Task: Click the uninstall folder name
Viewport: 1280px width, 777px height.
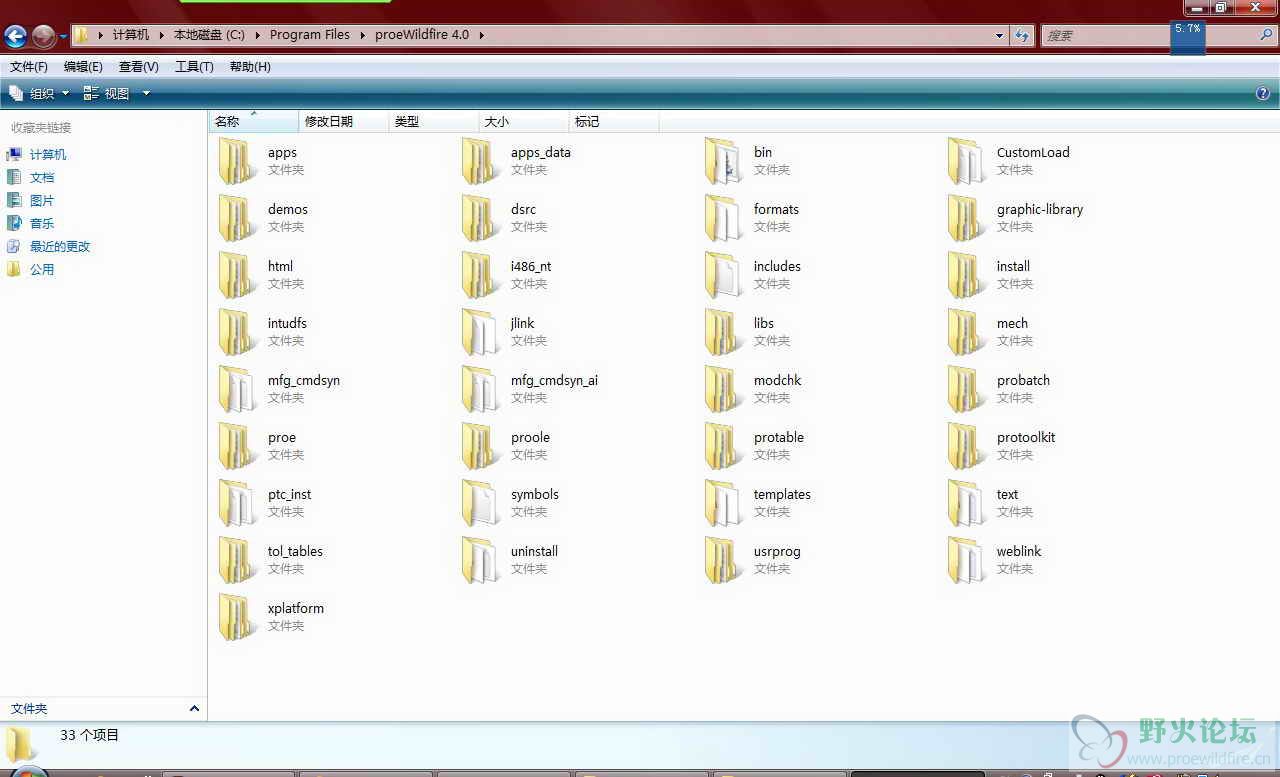Action: (x=534, y=552)
